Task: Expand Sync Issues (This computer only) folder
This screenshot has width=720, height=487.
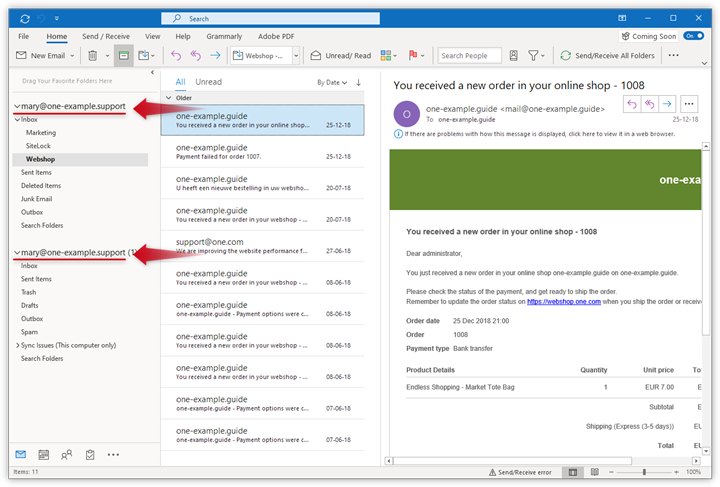Action: tap(17, 345)
